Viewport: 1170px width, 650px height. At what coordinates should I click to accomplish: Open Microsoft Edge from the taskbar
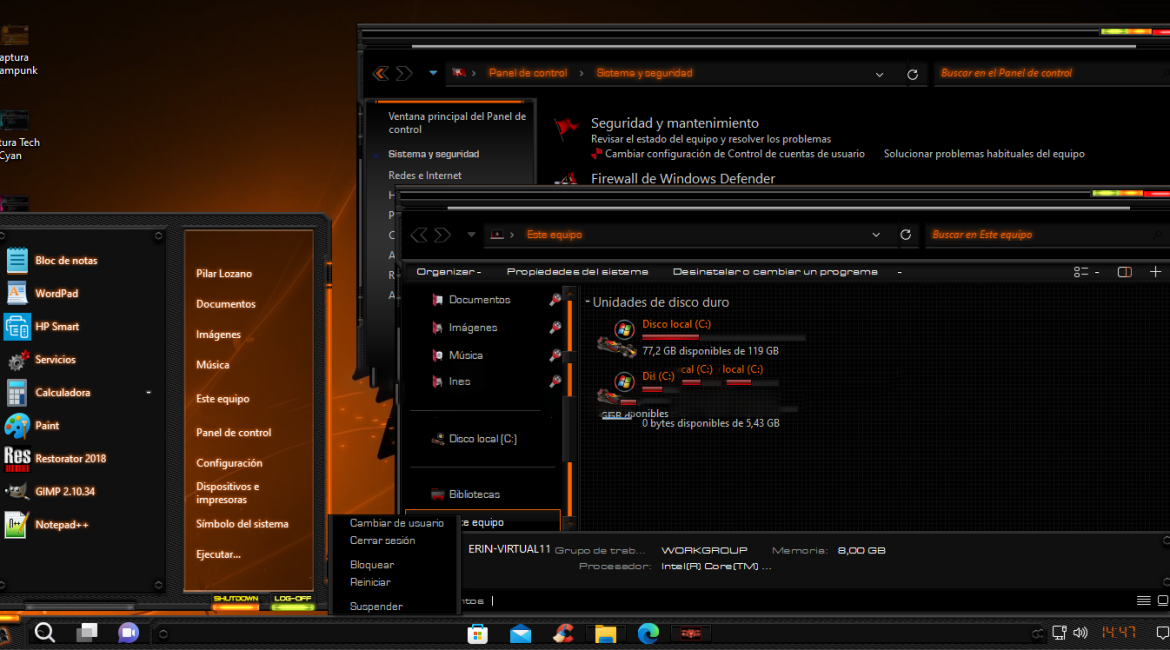pyautogui.click(x=648, y=633)
